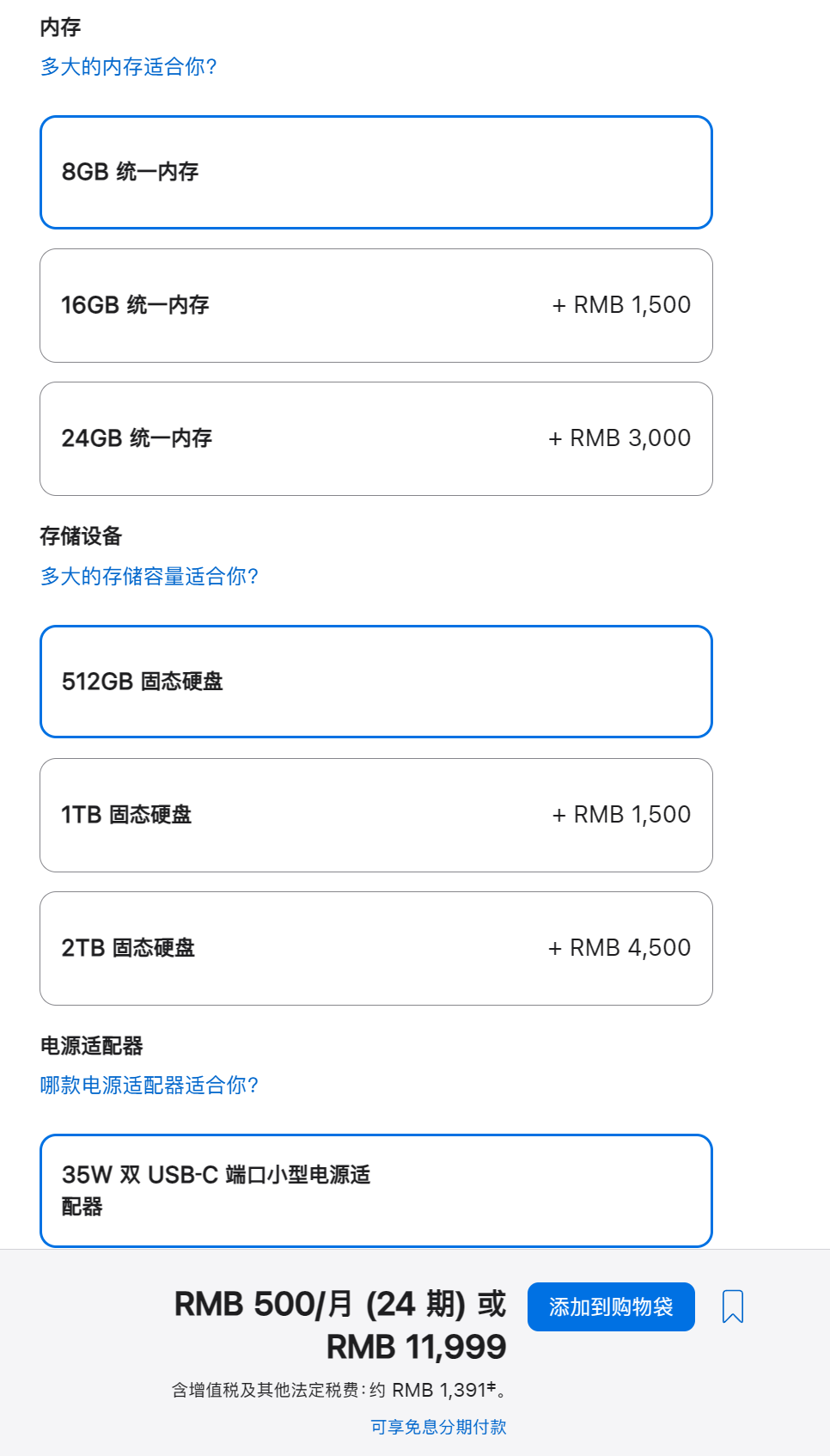Choose the 16GB 统一内存 option
The width and height of the screenshot is (830, 1456).
[375, 305]
